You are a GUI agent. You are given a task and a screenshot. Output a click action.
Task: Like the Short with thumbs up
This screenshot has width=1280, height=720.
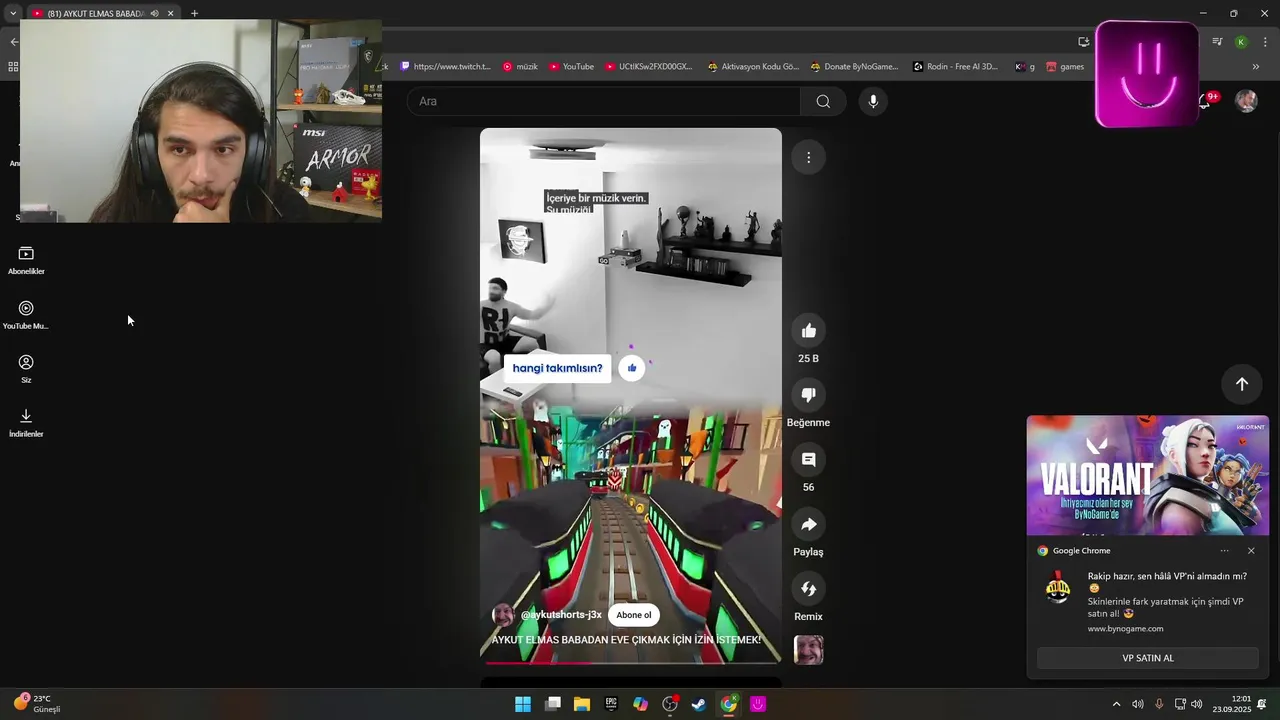click(808, 331)
